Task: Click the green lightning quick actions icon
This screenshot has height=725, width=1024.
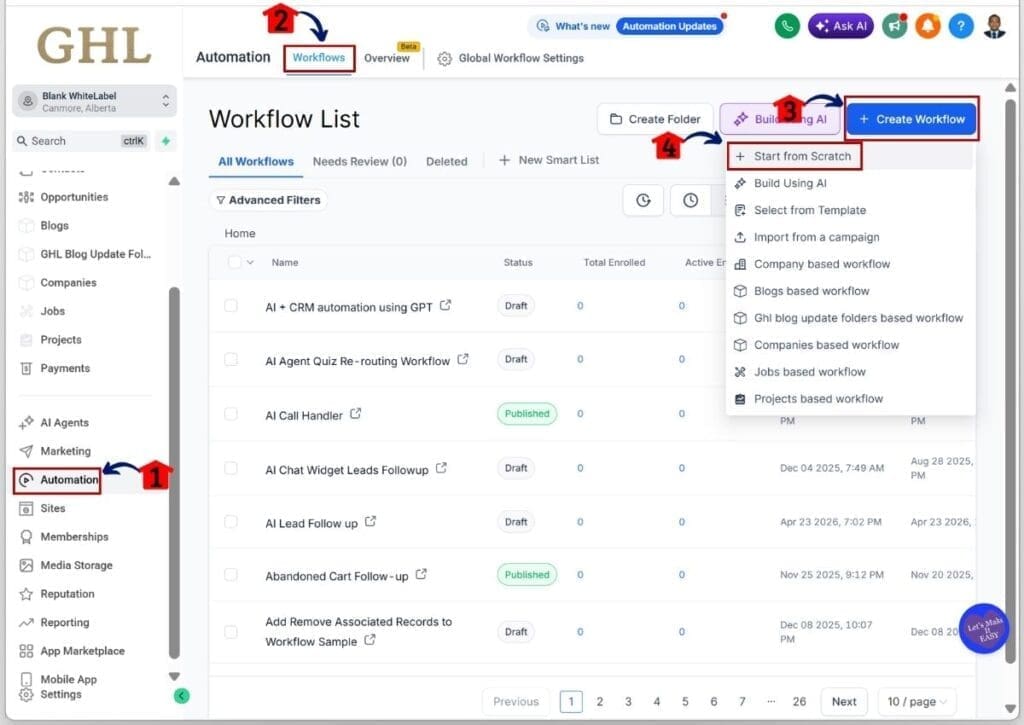Action: tap(166, 140)
